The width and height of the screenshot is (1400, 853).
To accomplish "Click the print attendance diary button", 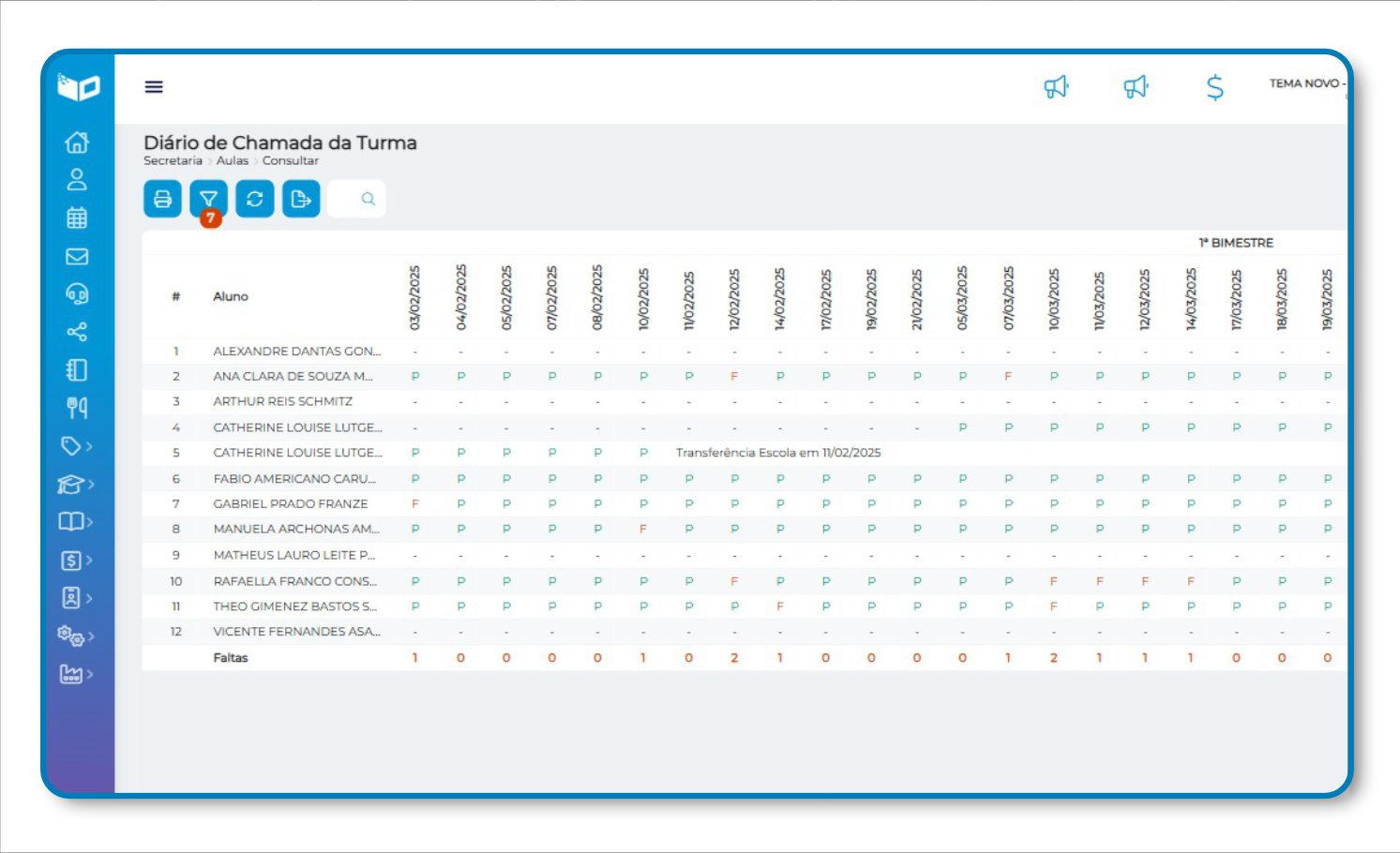I will coord(162,199).
